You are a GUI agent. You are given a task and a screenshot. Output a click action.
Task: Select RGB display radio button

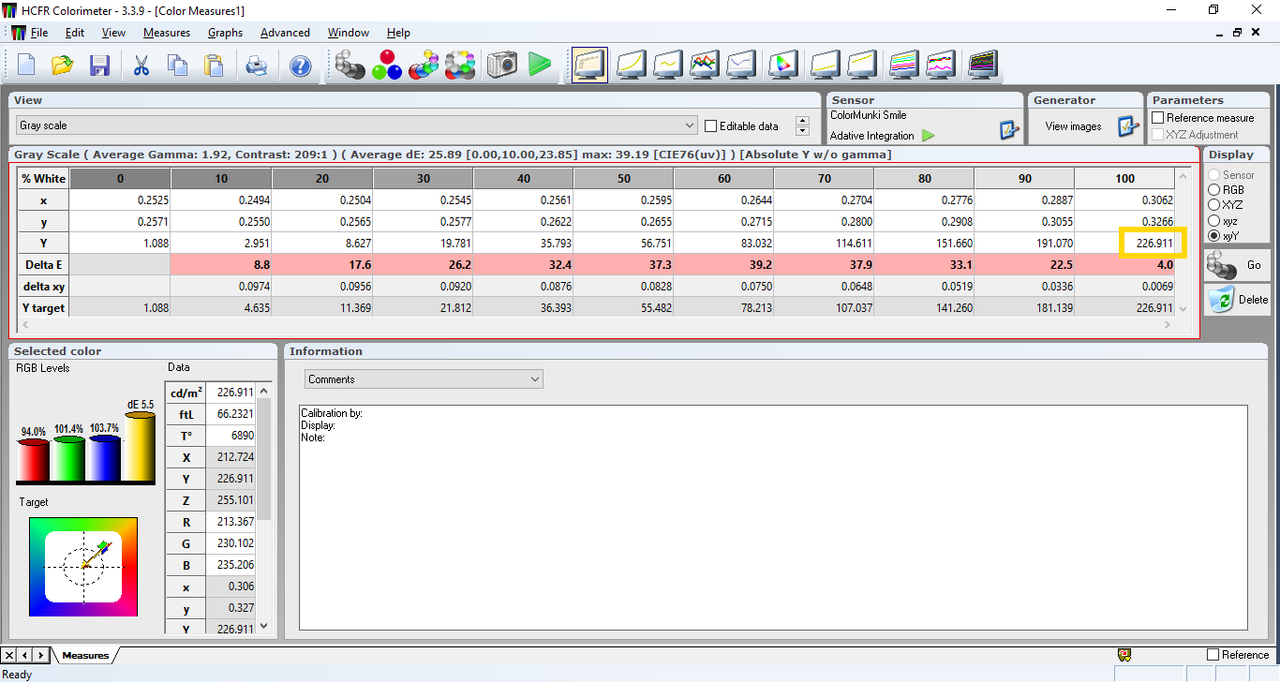pyautogui.click(x=1214, y=189)
